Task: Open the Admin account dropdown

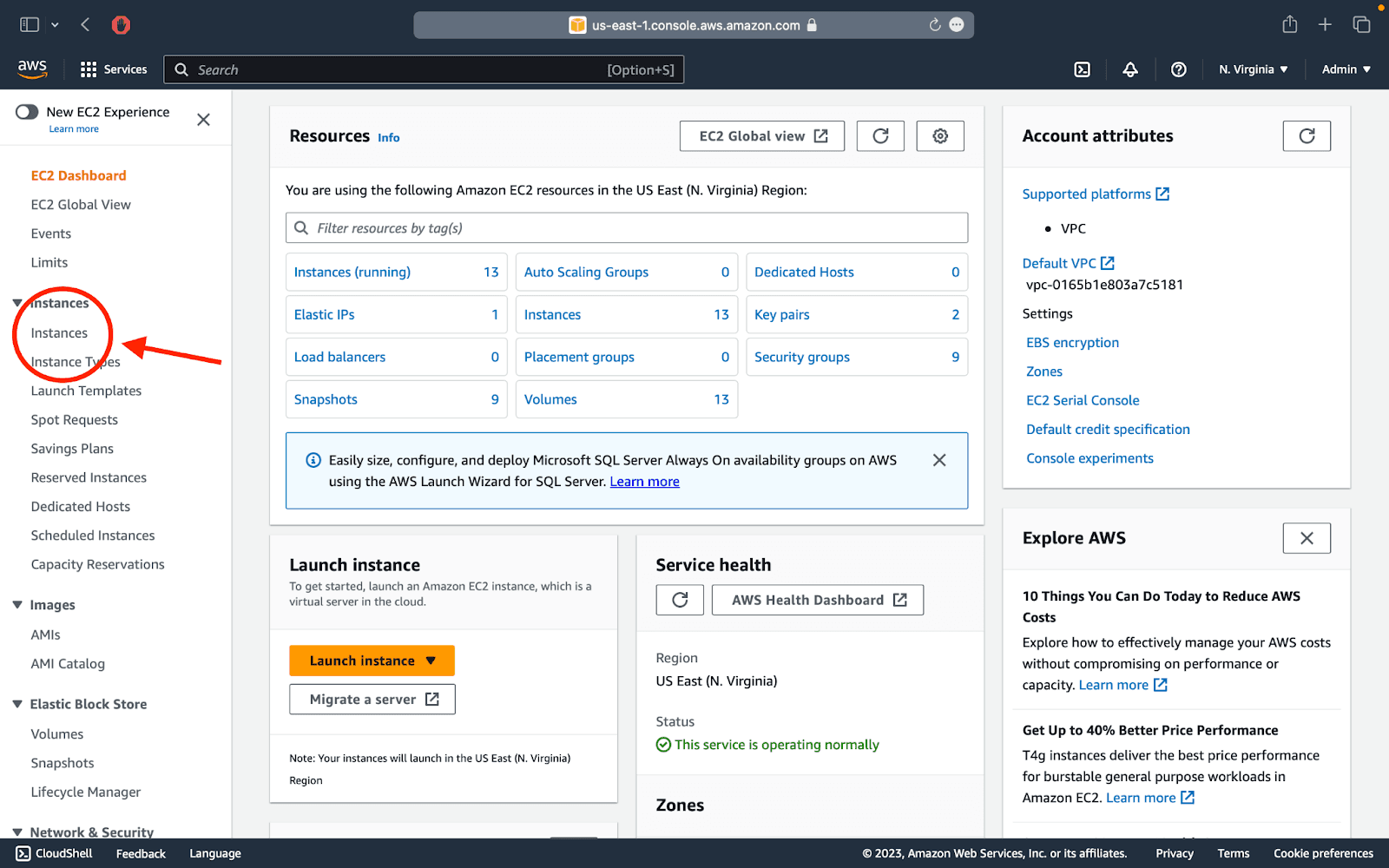Action: tap(1346, 69)
